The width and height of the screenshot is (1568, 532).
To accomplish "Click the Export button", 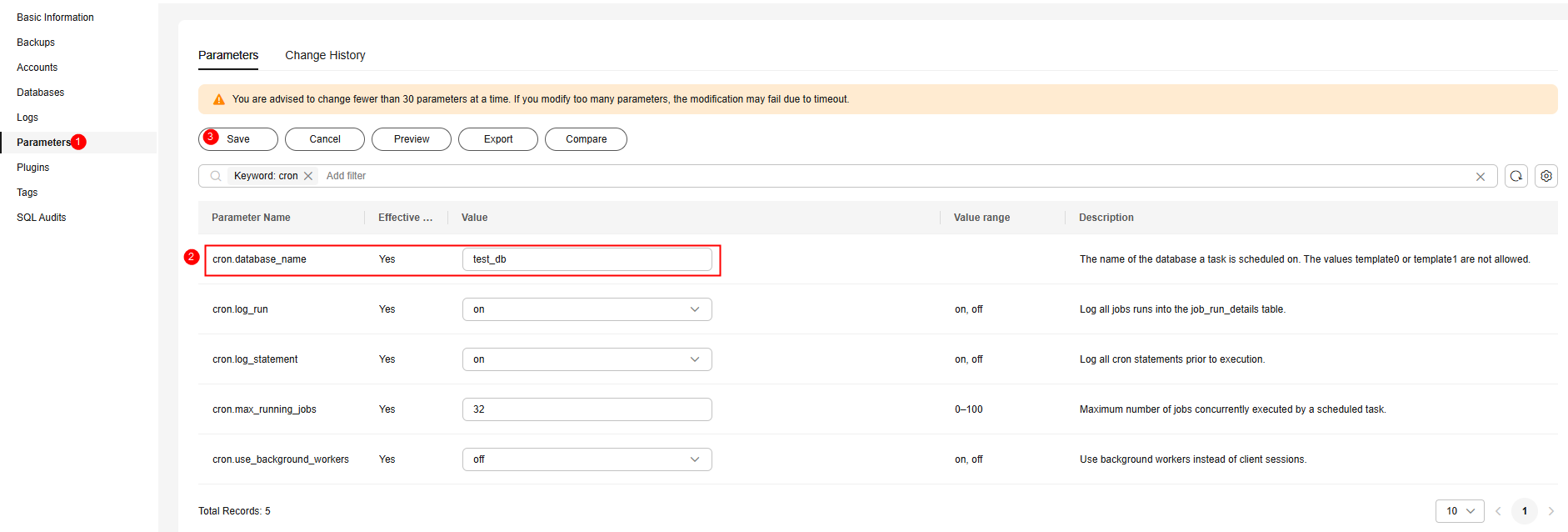I will coord(498,139).
